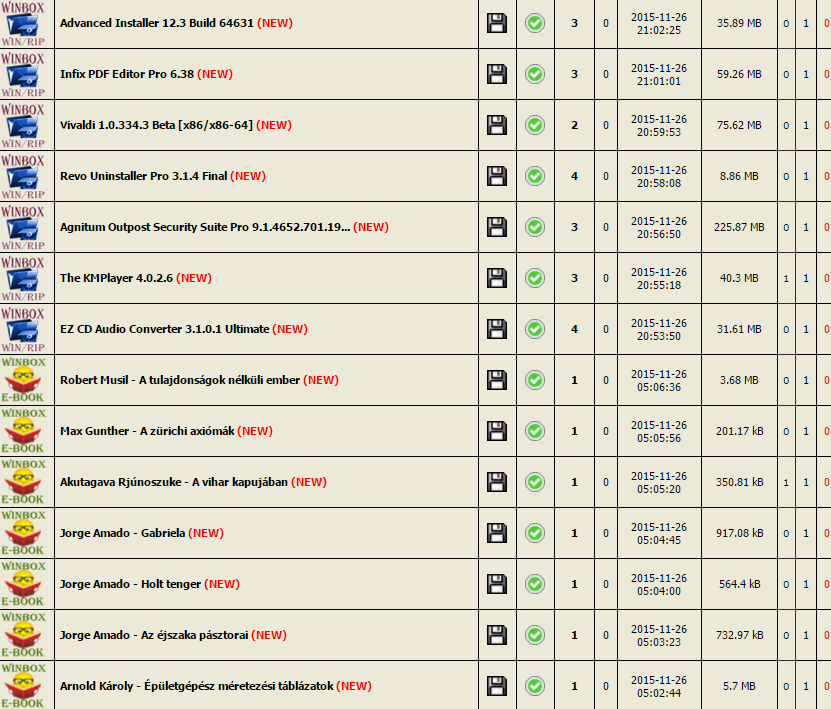Open EZ CD Audio Converter 3.1.0.1 Ultimate

pos(164,329)
